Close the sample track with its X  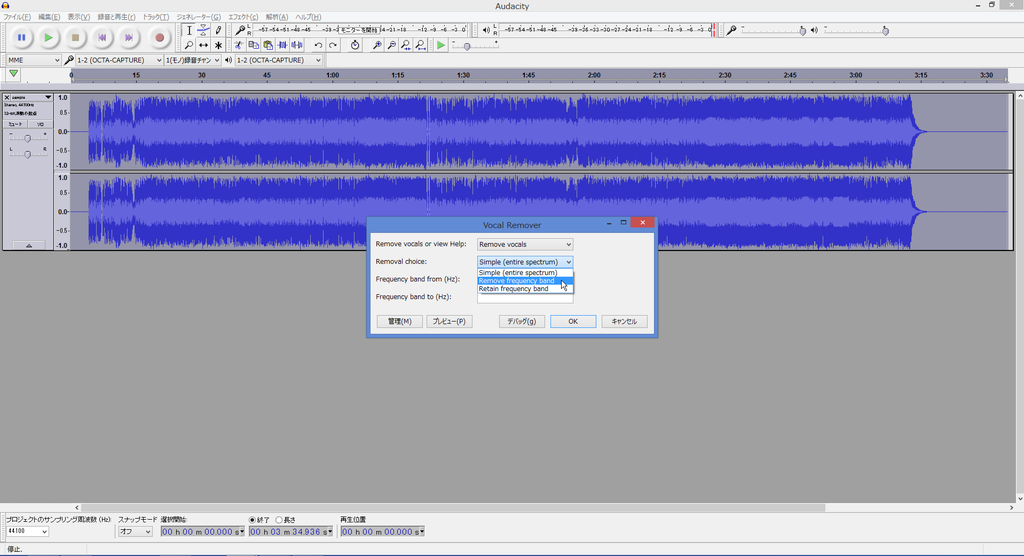pos(7,97)
